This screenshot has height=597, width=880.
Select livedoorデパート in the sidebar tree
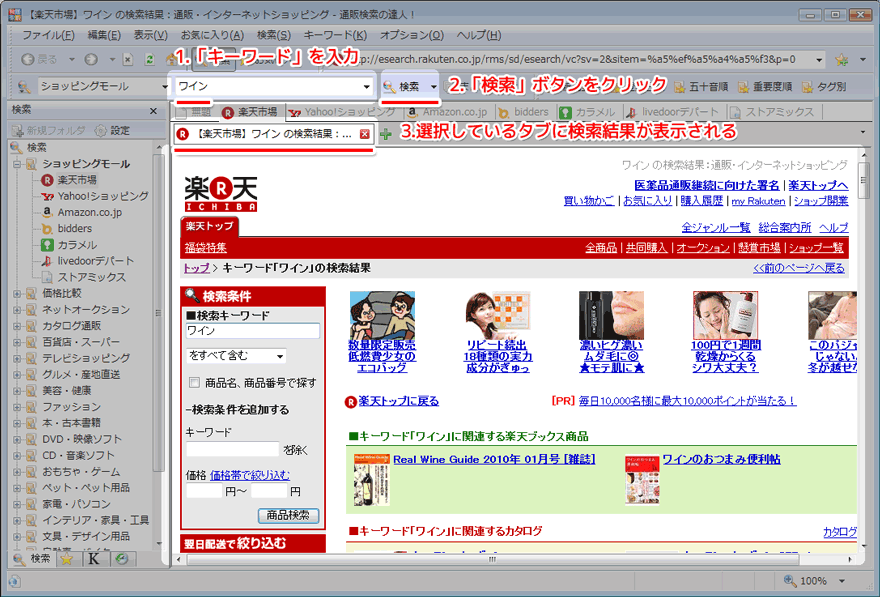pos(95,261)
